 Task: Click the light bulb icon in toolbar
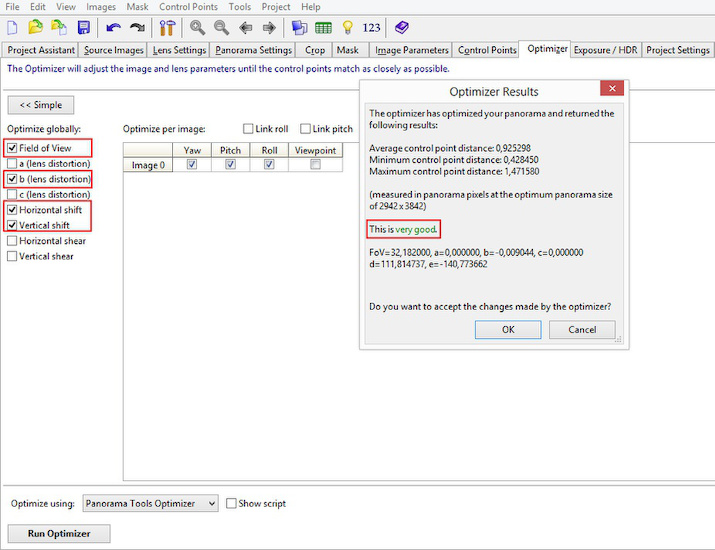[347, 28]
